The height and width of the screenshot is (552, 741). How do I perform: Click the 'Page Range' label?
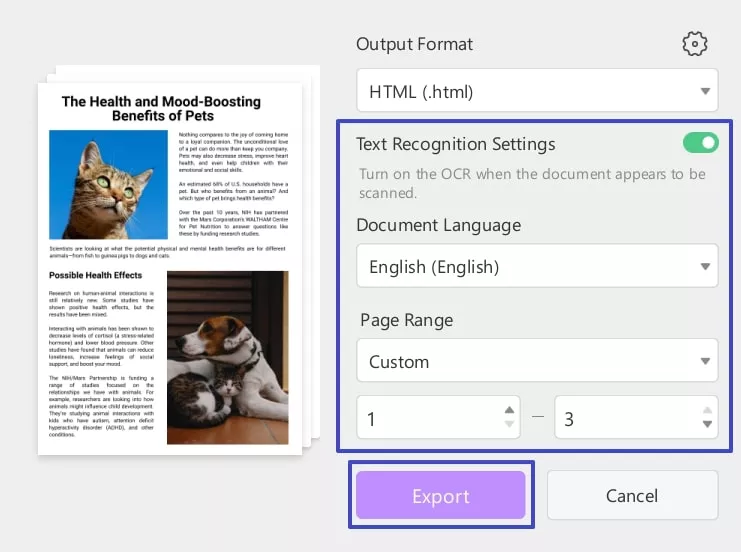point(406,320)
